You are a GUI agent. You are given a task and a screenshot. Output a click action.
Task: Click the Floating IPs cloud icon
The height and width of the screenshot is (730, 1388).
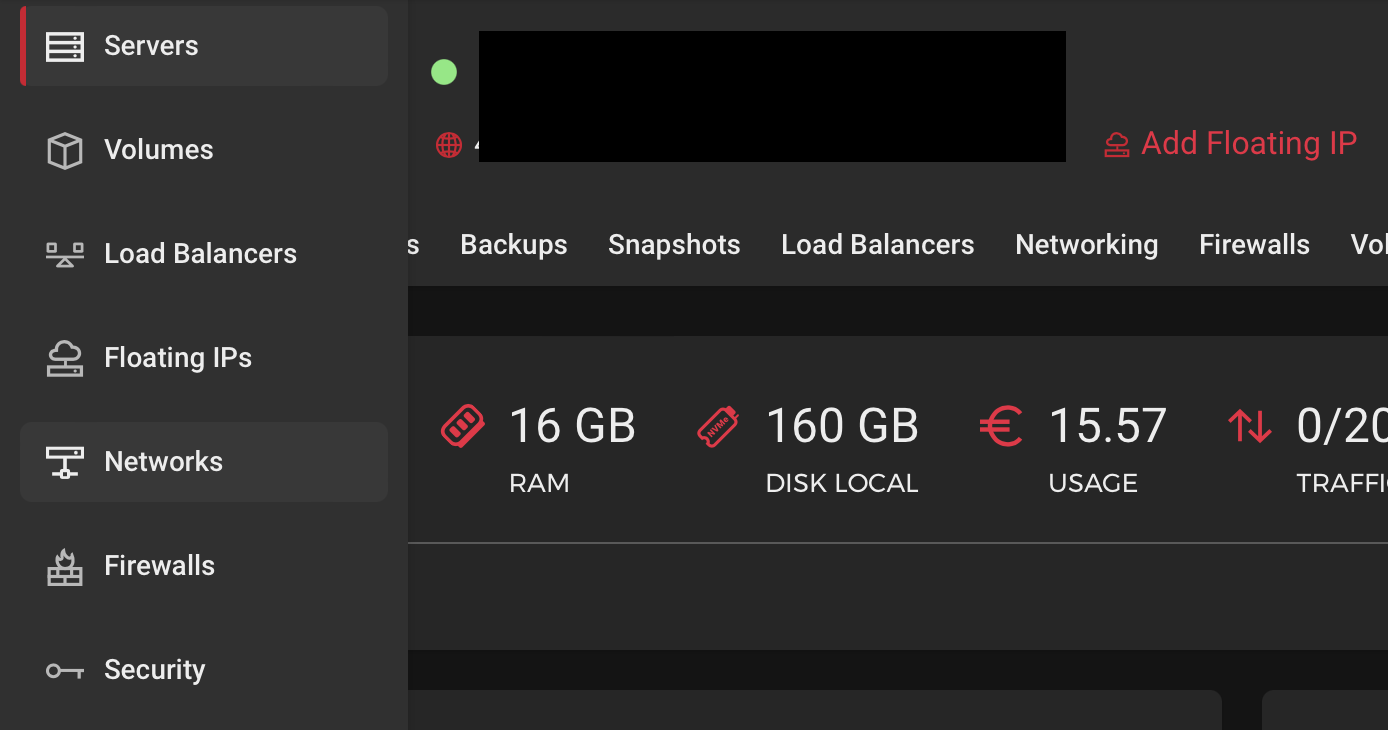(x=65, y=359)
